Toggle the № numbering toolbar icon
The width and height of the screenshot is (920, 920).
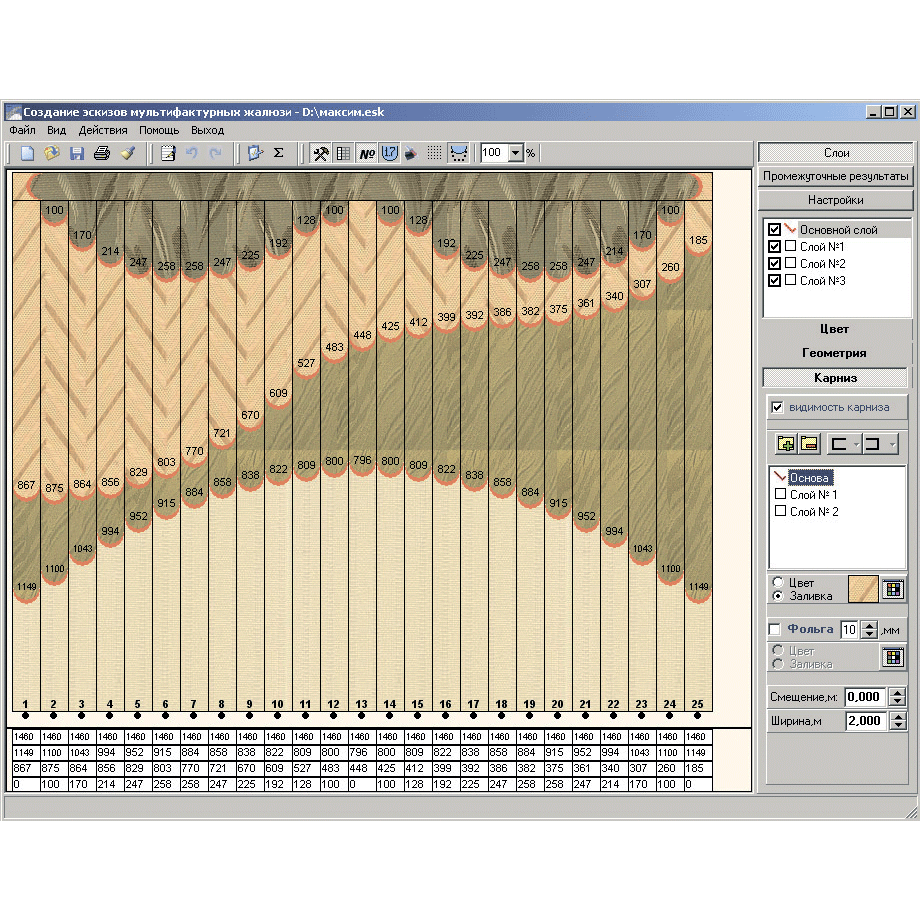(367, 154)
